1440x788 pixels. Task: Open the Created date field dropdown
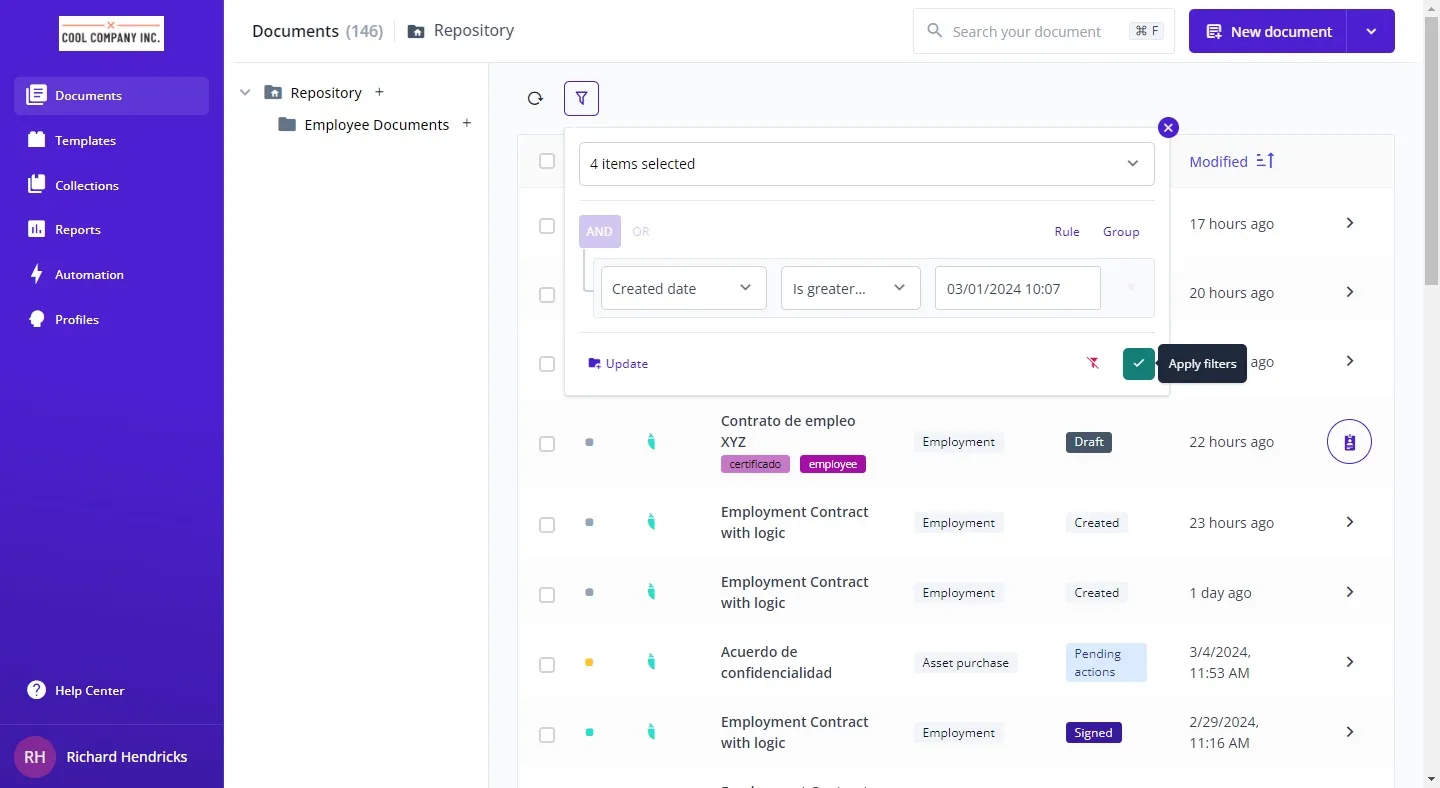pyautogui.click(x=683, y=288)
